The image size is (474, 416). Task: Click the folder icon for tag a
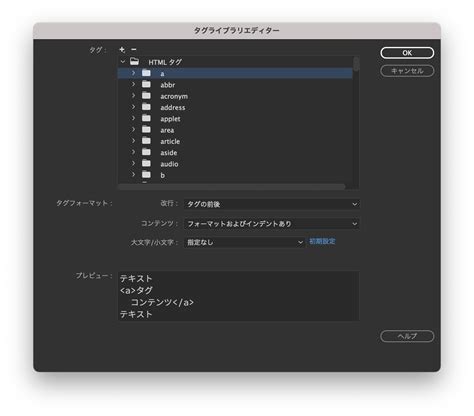(x=146, y=73)
